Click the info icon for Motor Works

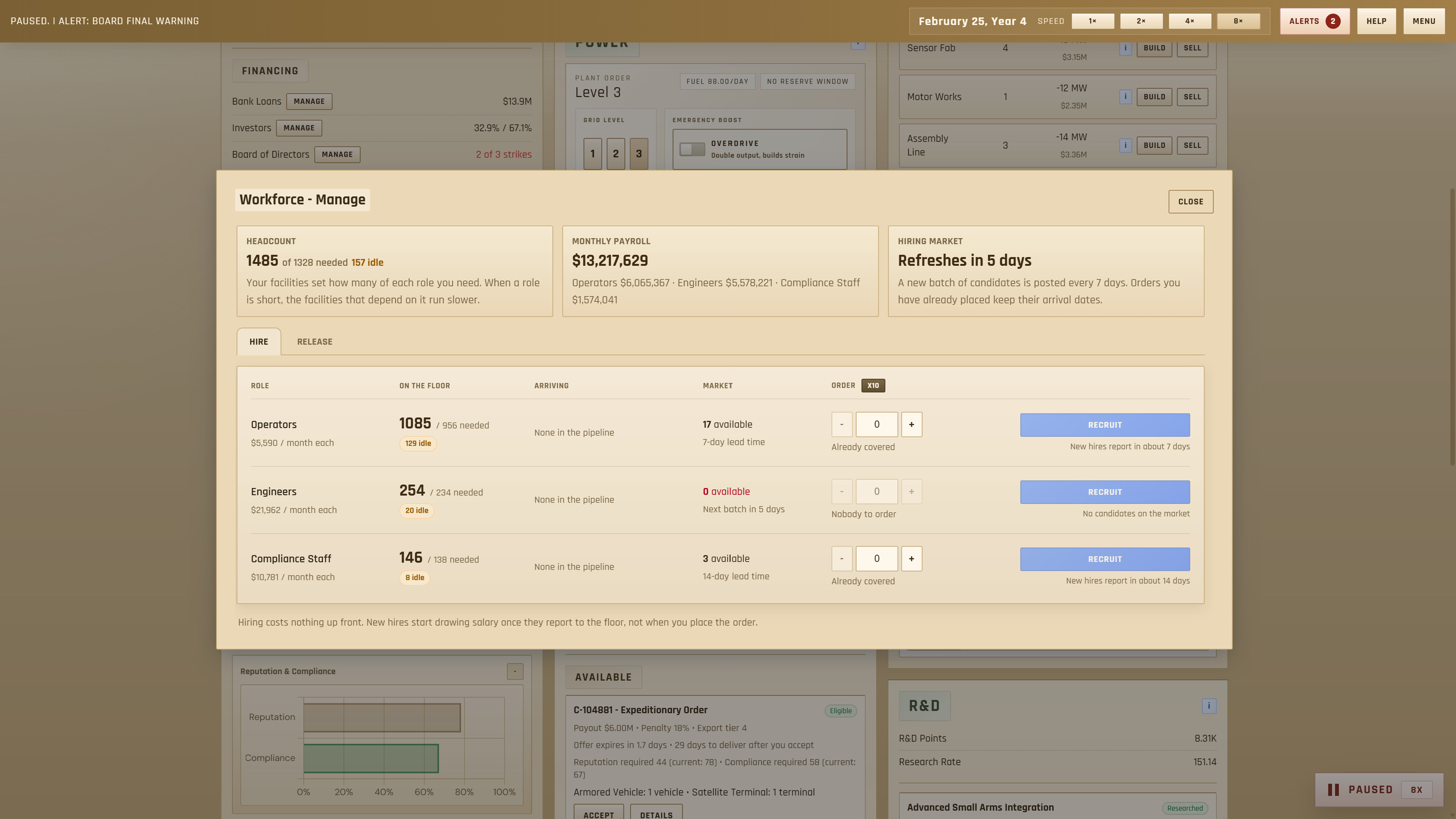(1125, 97)
